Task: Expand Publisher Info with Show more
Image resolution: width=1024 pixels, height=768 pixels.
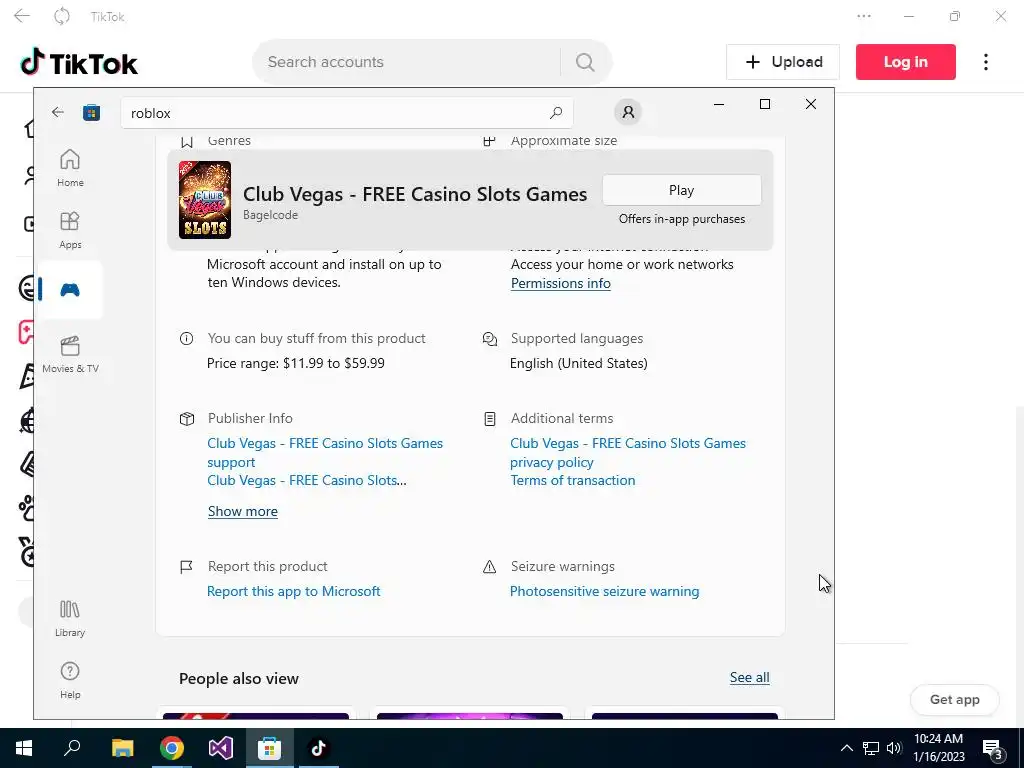Action: coord(242,511)
